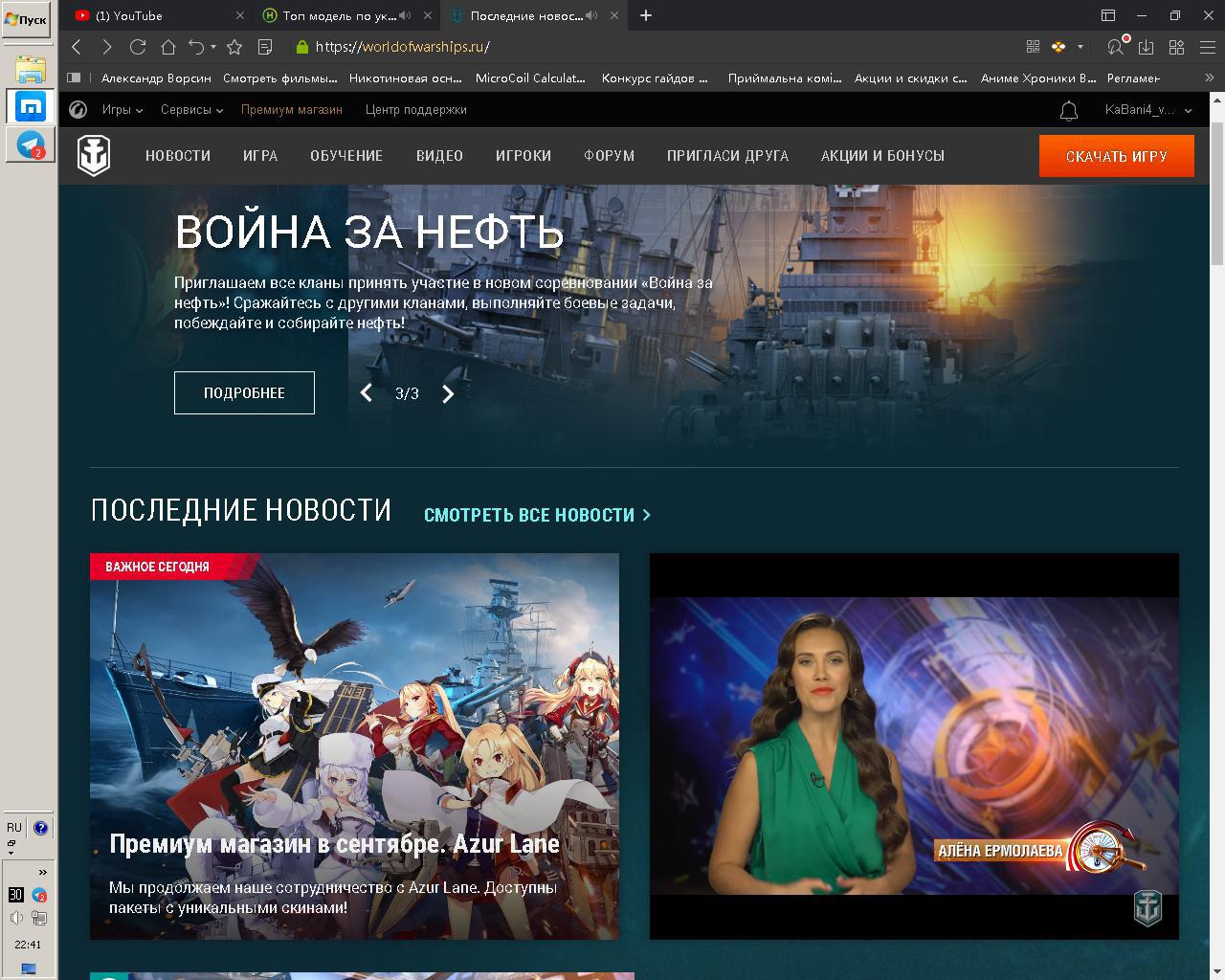Click the blue help question mark icon
Viewport: 1225px width, 980px height.
pyautogui.click(x=40, y=829)
